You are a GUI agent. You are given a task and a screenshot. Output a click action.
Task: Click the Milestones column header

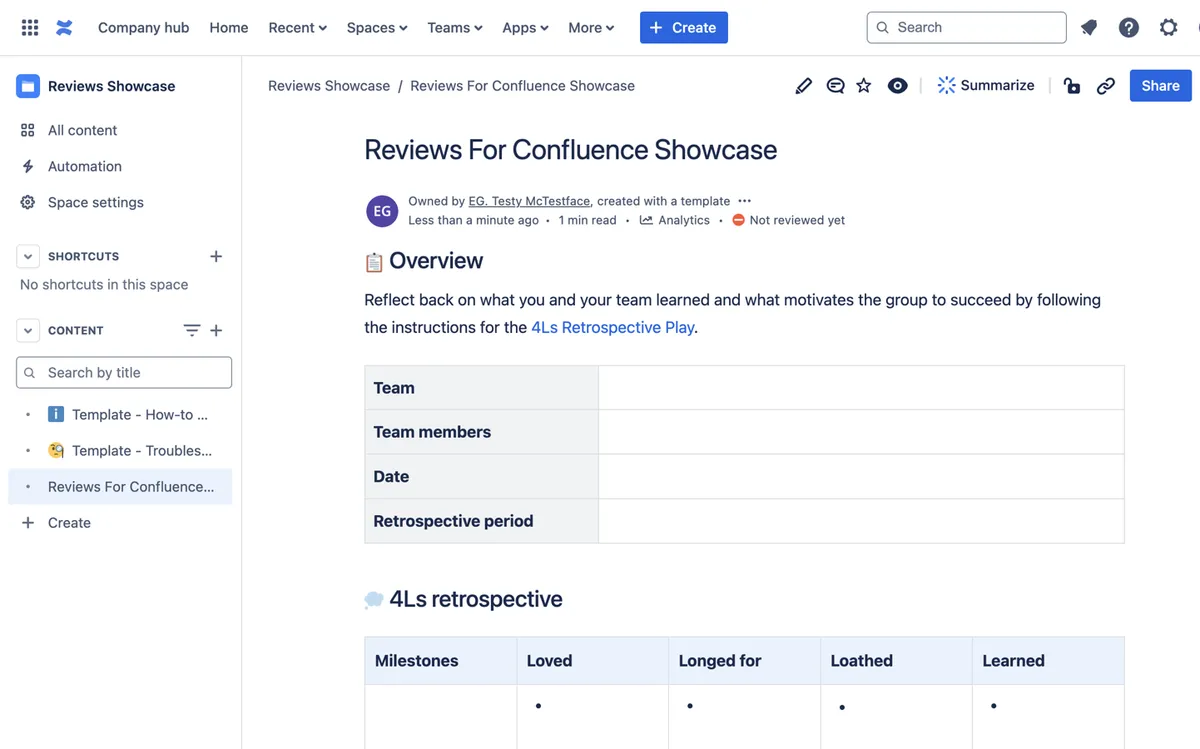(x=441, y=661)
